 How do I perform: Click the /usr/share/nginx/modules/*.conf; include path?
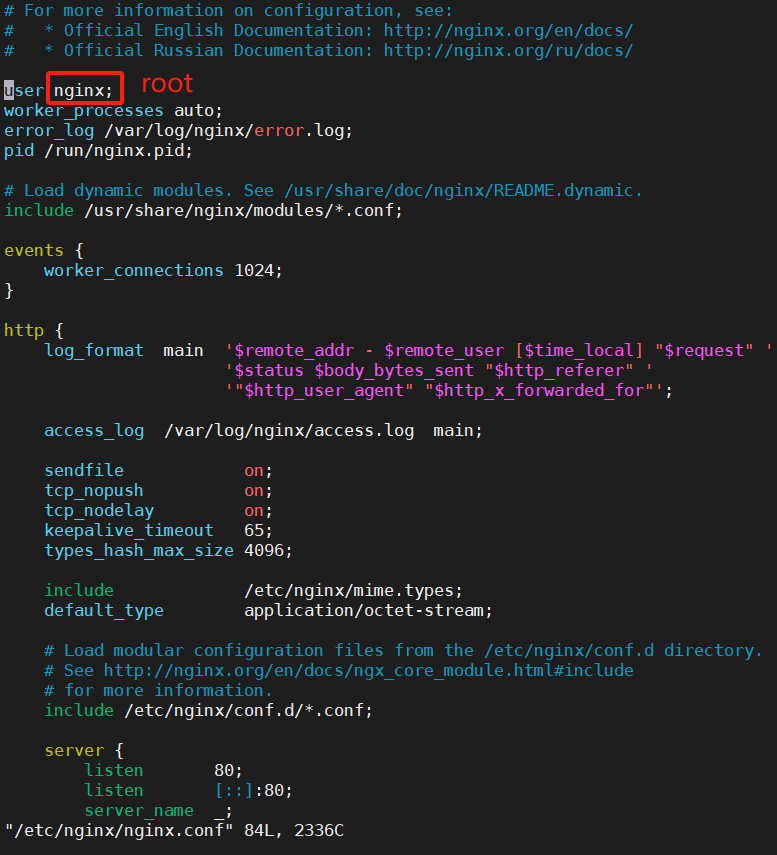(243, 210)
